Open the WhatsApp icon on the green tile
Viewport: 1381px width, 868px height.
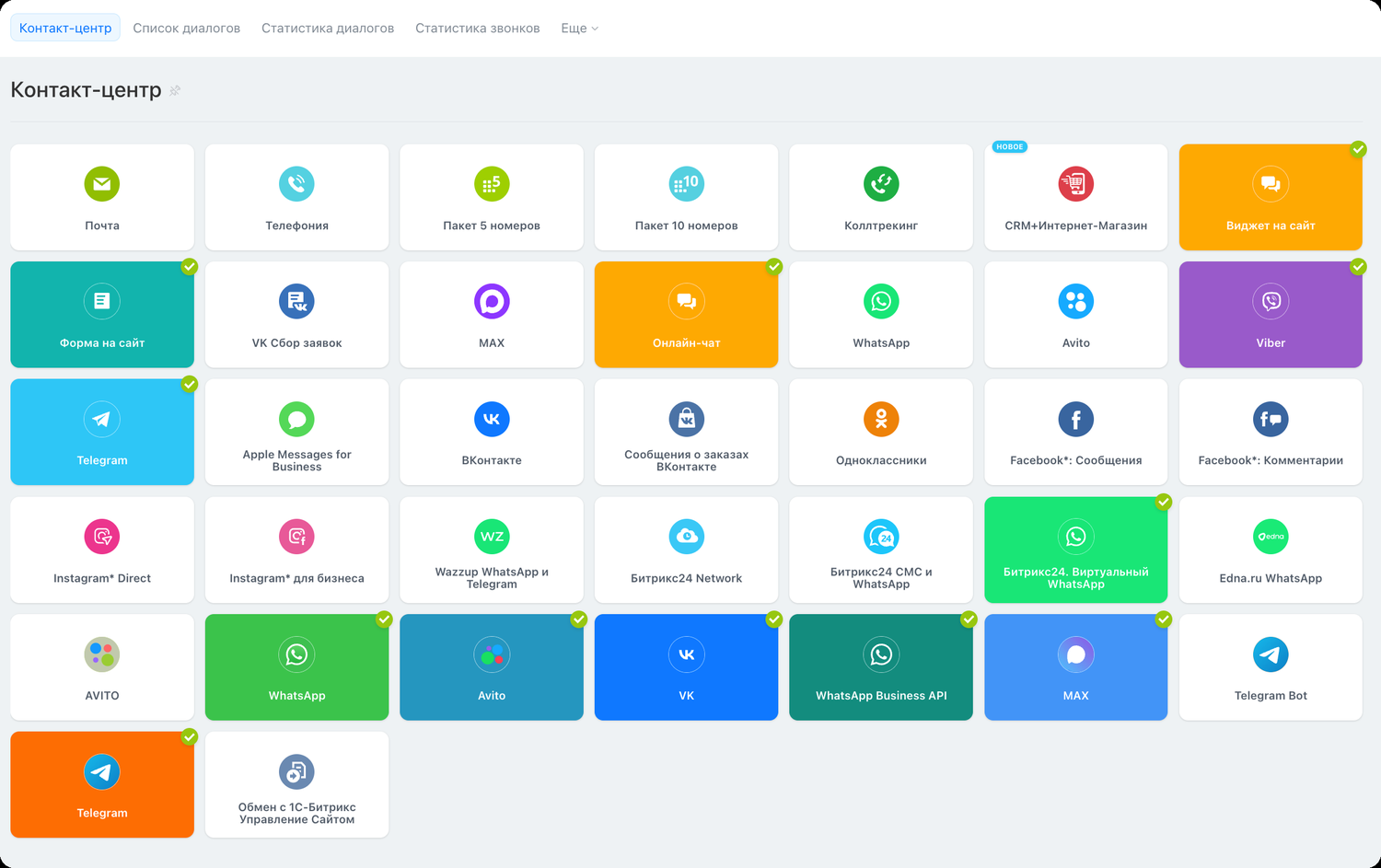pyautogui.click(x=296, y=654)
